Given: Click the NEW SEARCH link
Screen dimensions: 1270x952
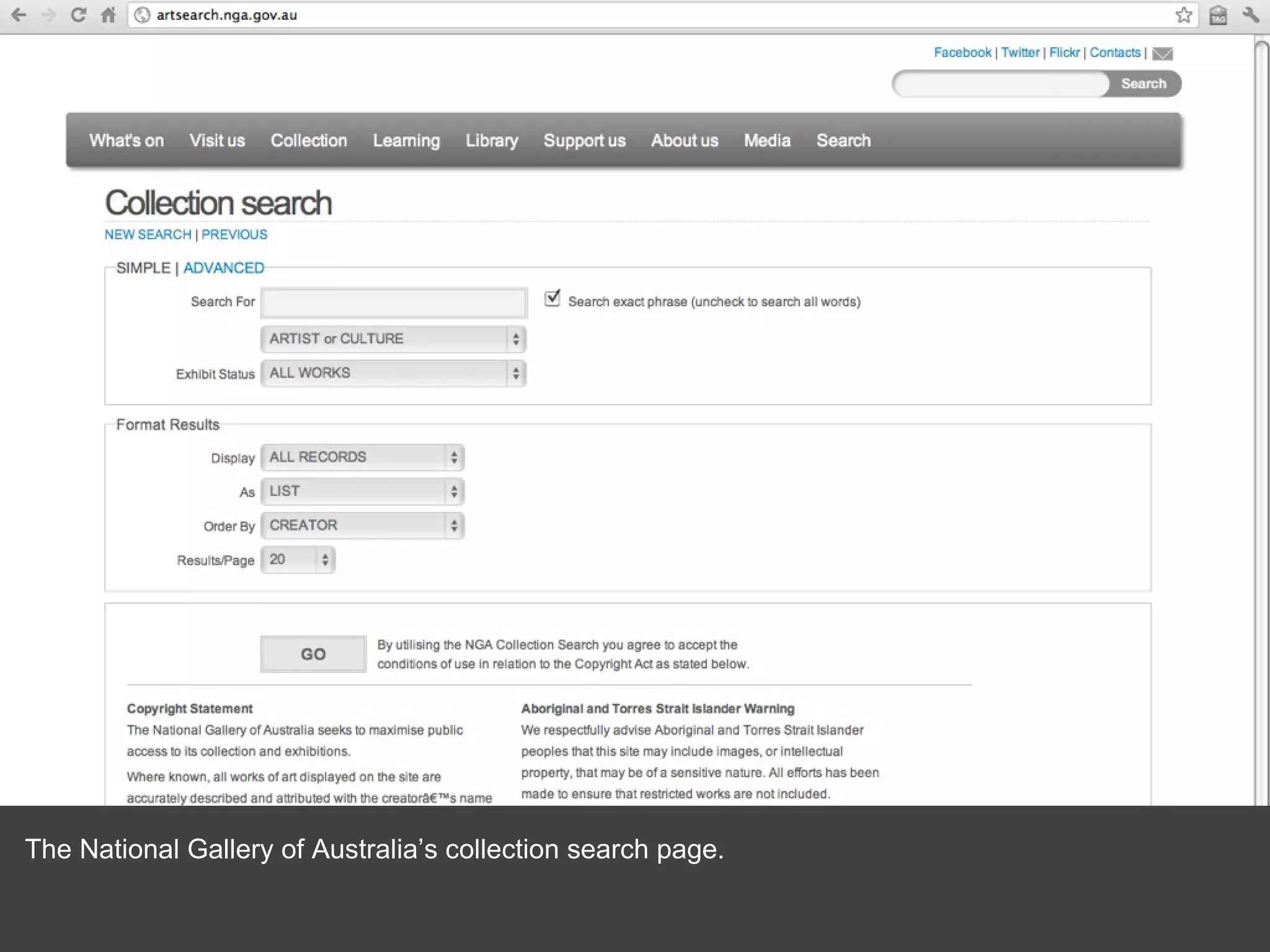Looking at the screenshot, I should [x=148, y=234].
